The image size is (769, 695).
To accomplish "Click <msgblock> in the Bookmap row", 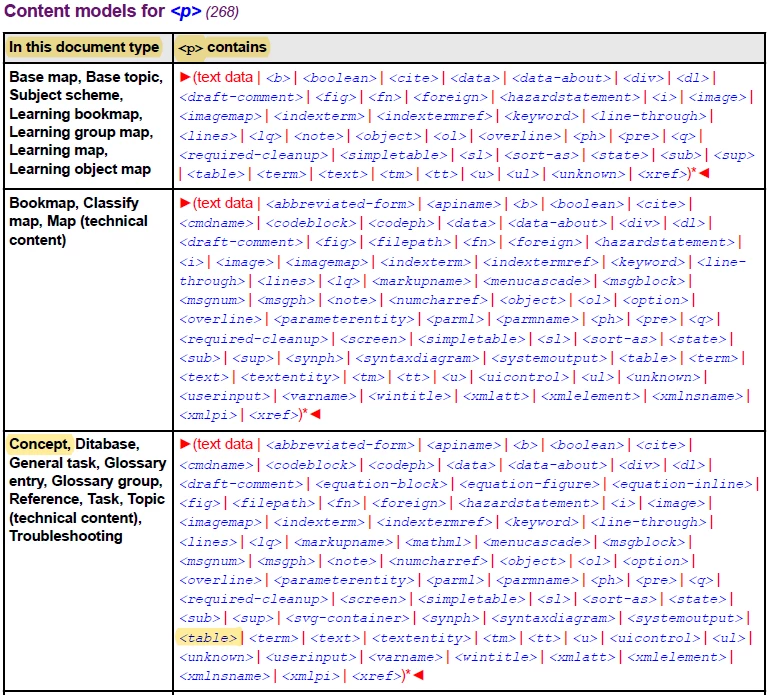I will [x=643, y=281].
